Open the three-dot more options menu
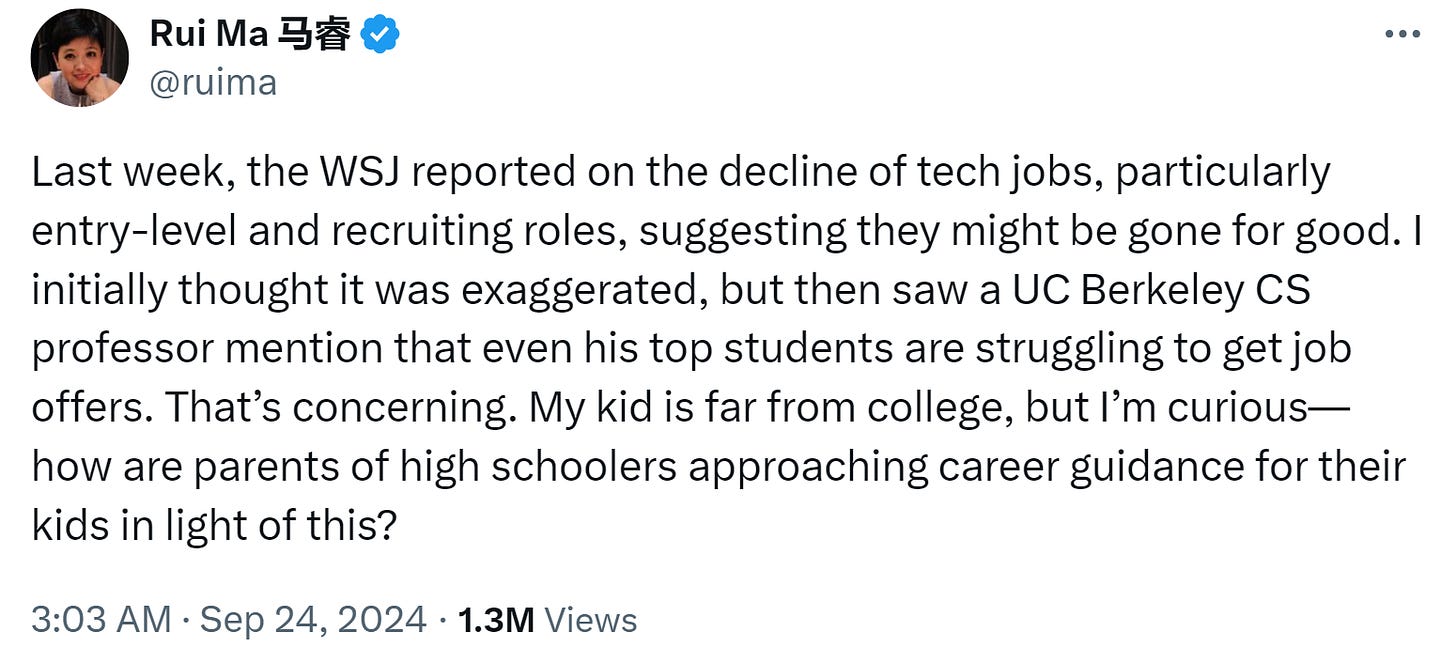 [1403, 35]
